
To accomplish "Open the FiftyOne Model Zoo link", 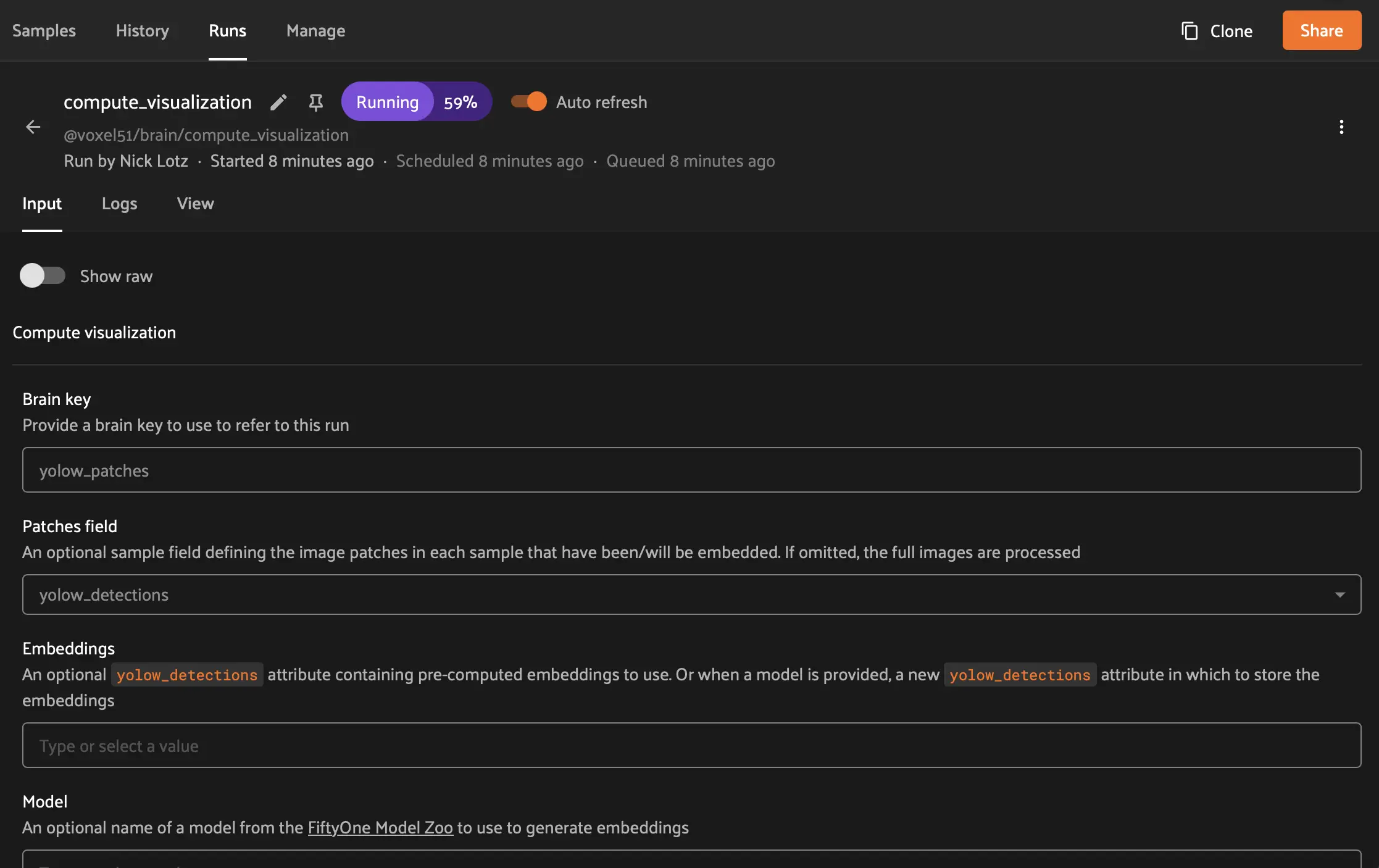I will (x=380, y=828).
